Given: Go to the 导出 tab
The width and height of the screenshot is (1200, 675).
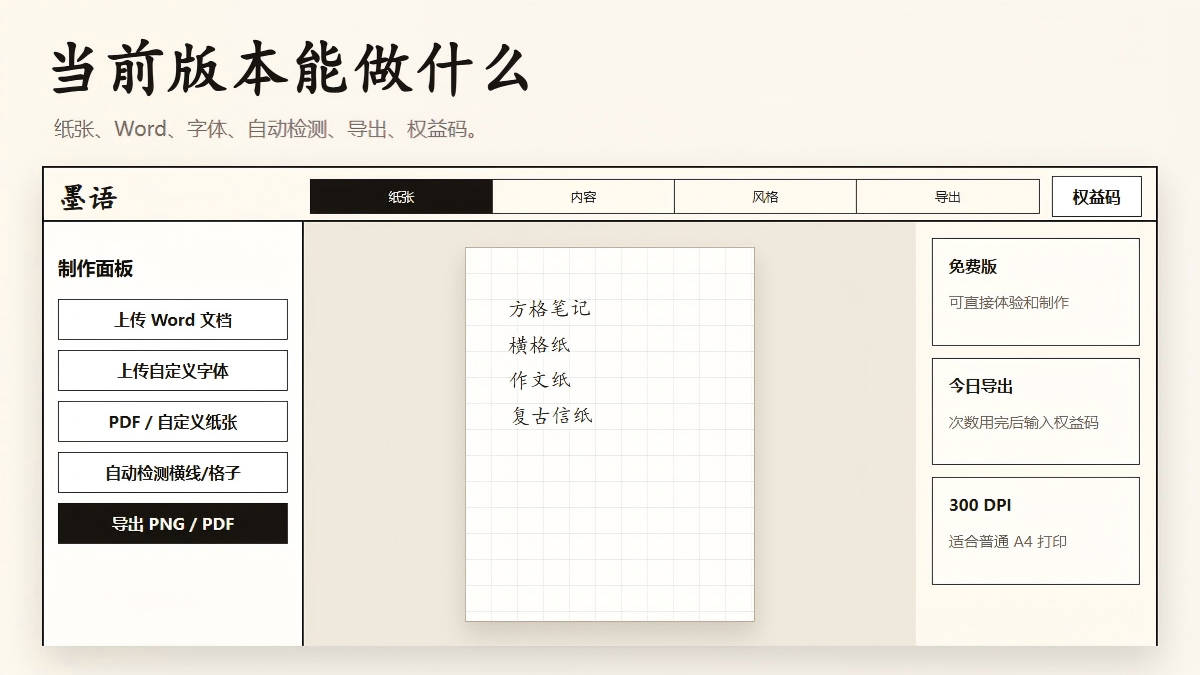Looking at the screenshot, I should click(x=948, y=197).
